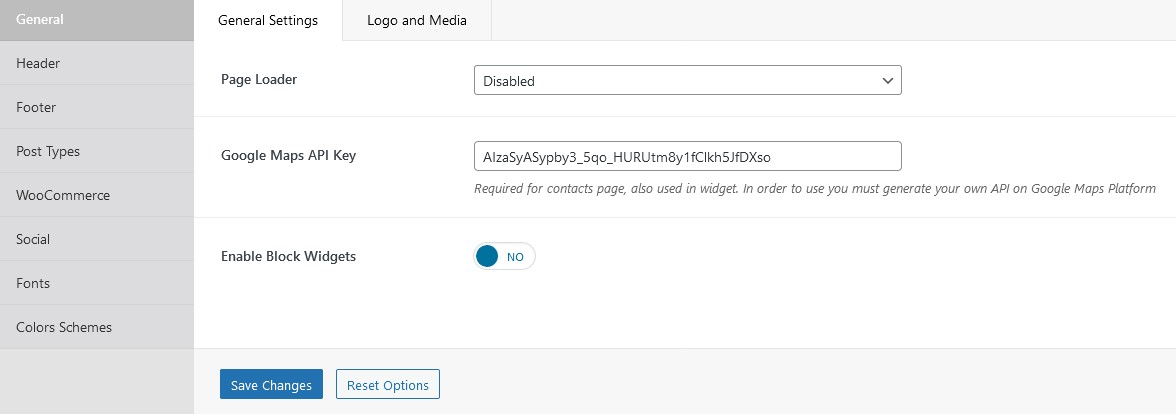Open Colors Schemes settings

pos(97,327)
